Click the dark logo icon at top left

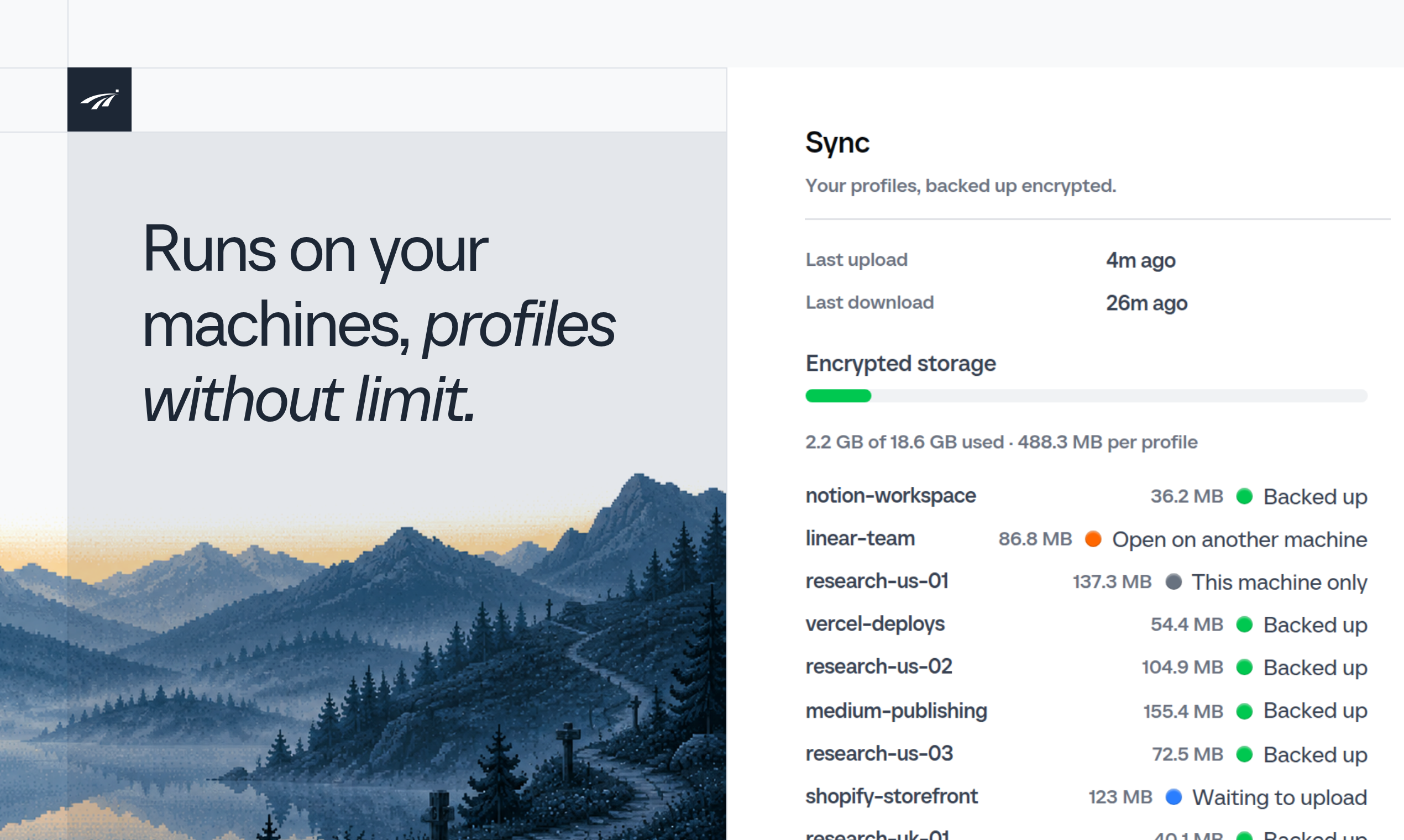point(99,99)
